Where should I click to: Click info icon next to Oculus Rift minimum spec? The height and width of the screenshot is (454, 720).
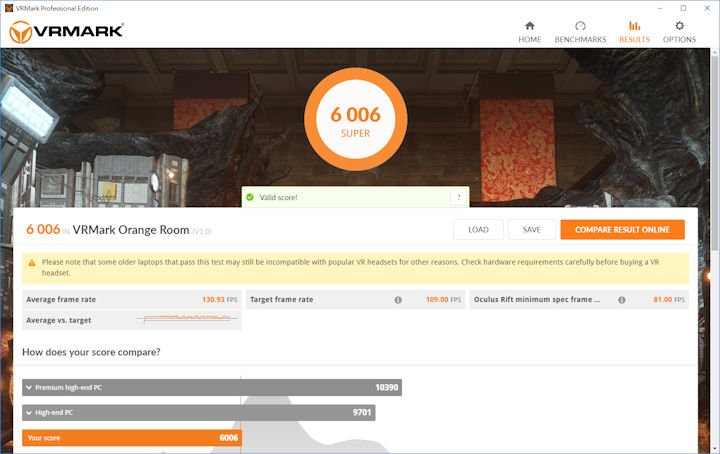tap(621, 300)
